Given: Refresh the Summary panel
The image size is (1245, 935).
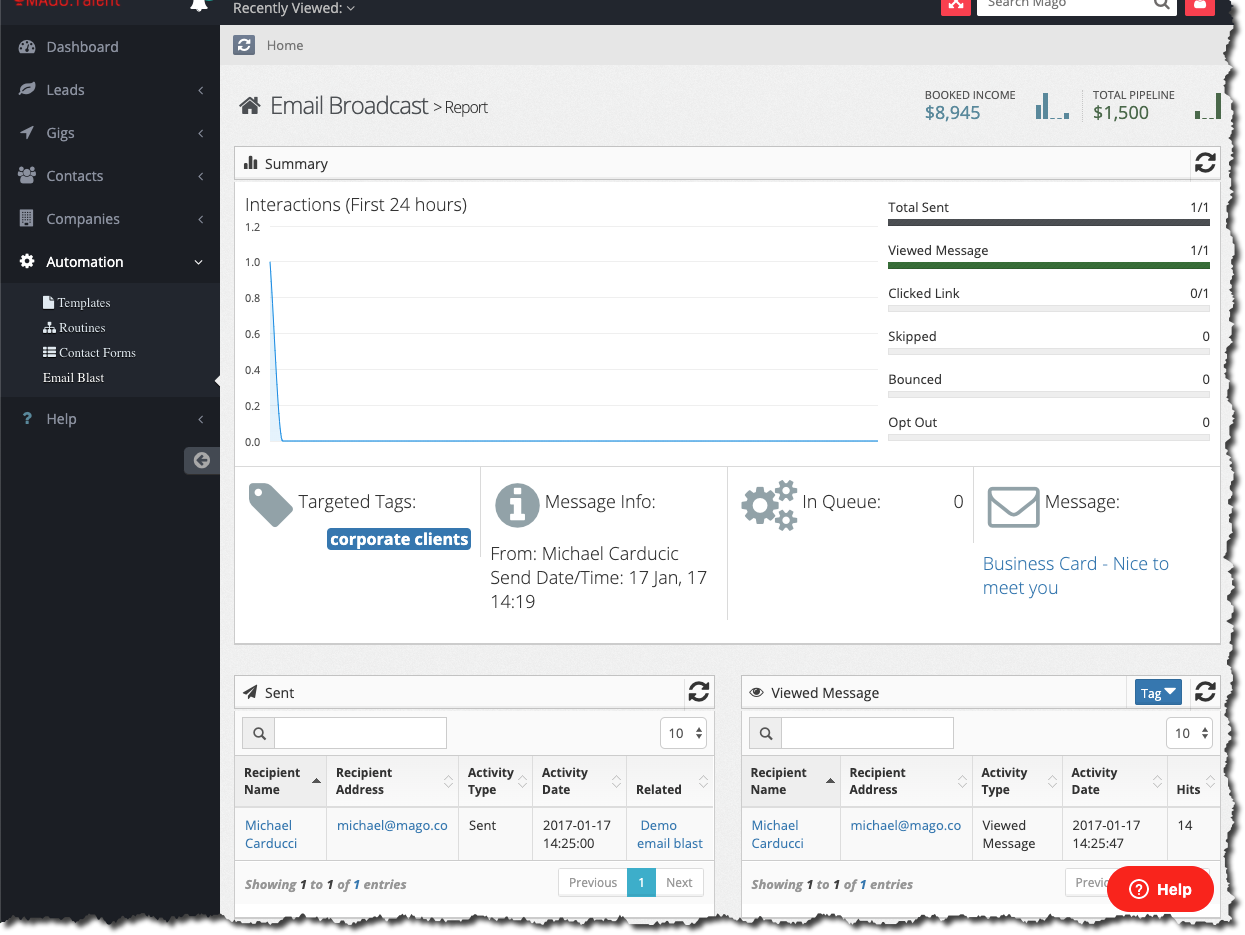Looking at the screenshot, I should point(1205,163).
